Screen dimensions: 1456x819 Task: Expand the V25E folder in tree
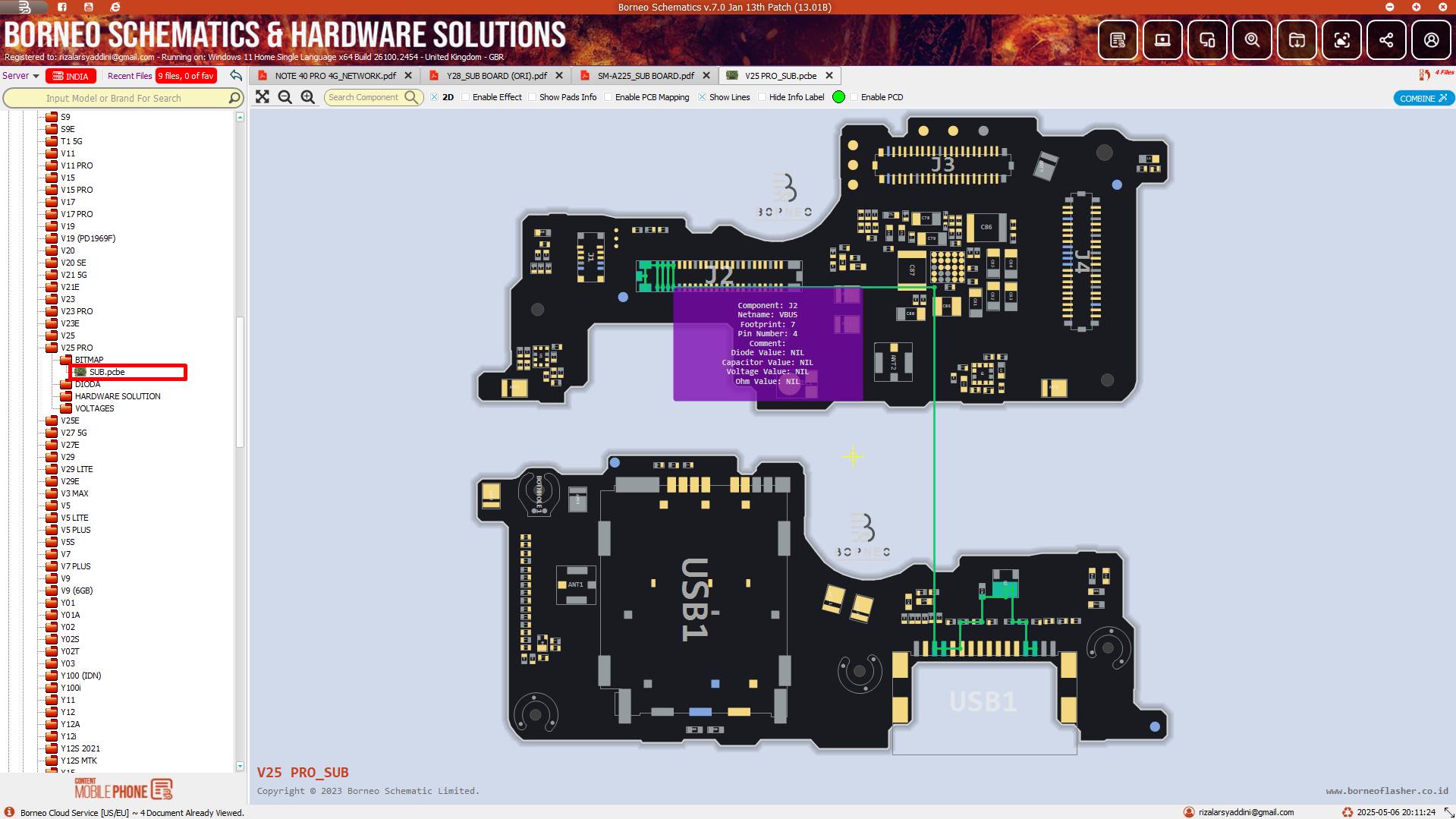point(52,421)
